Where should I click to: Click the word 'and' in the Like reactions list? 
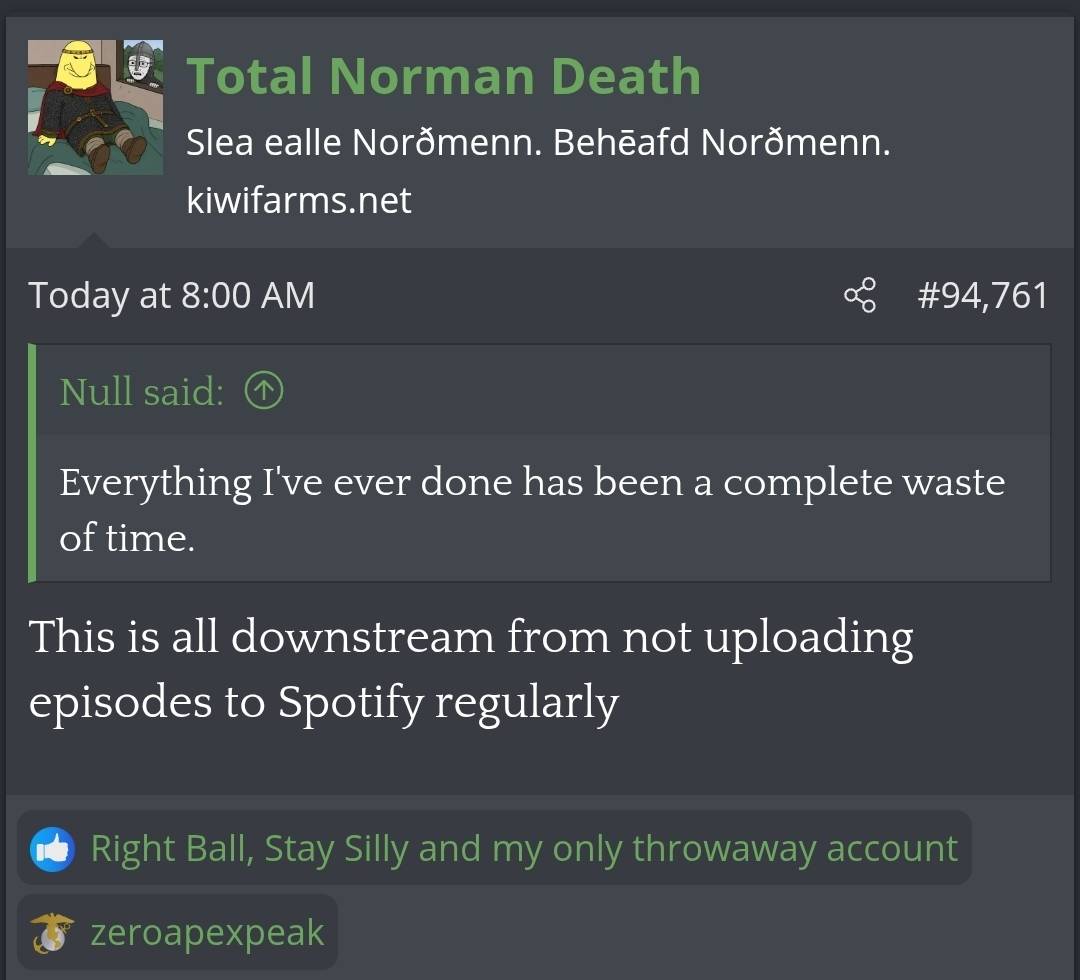(x=450, y=848)
